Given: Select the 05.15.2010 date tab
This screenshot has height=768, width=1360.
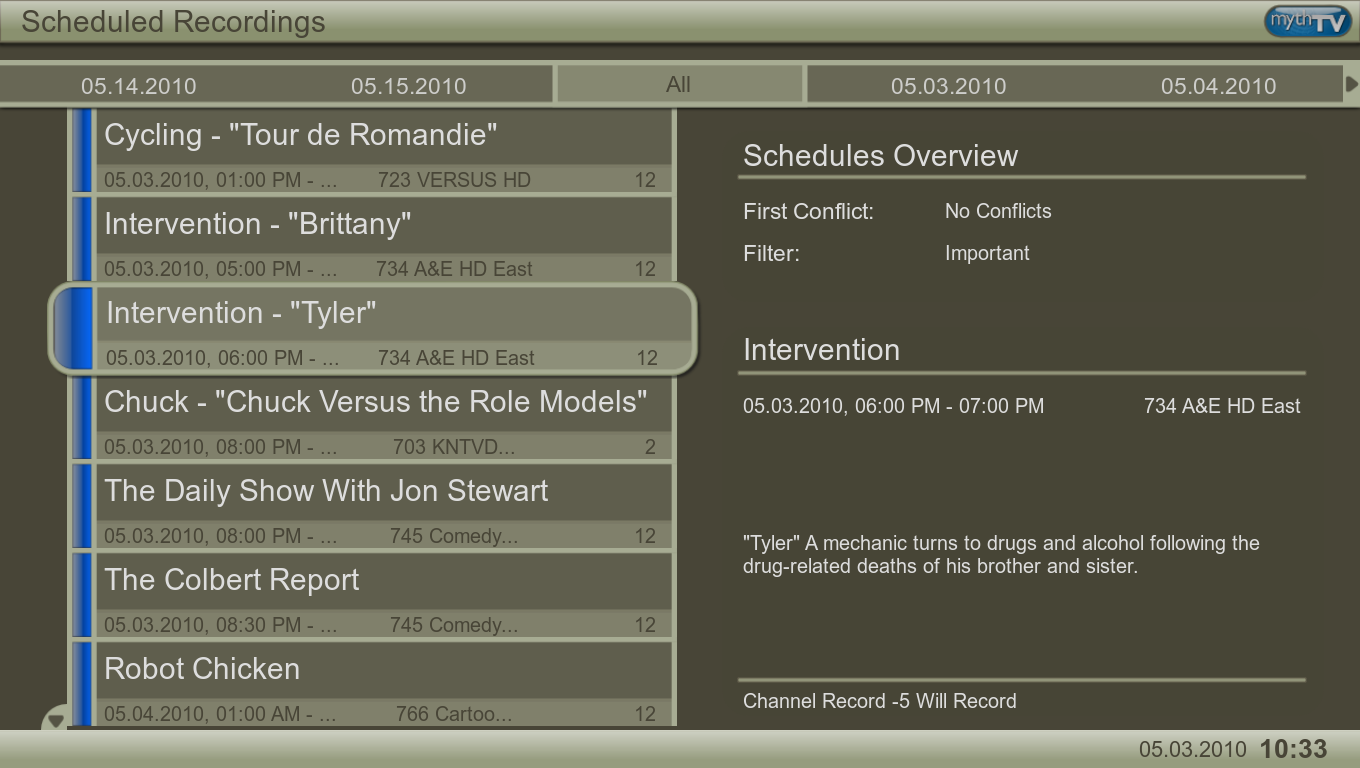Looking at the screenshot, I should tap(408, 86).
